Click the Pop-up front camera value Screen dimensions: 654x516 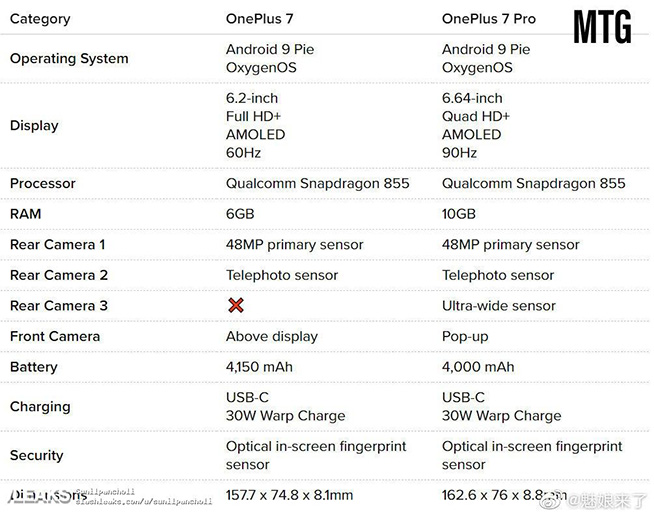[466, 337]
